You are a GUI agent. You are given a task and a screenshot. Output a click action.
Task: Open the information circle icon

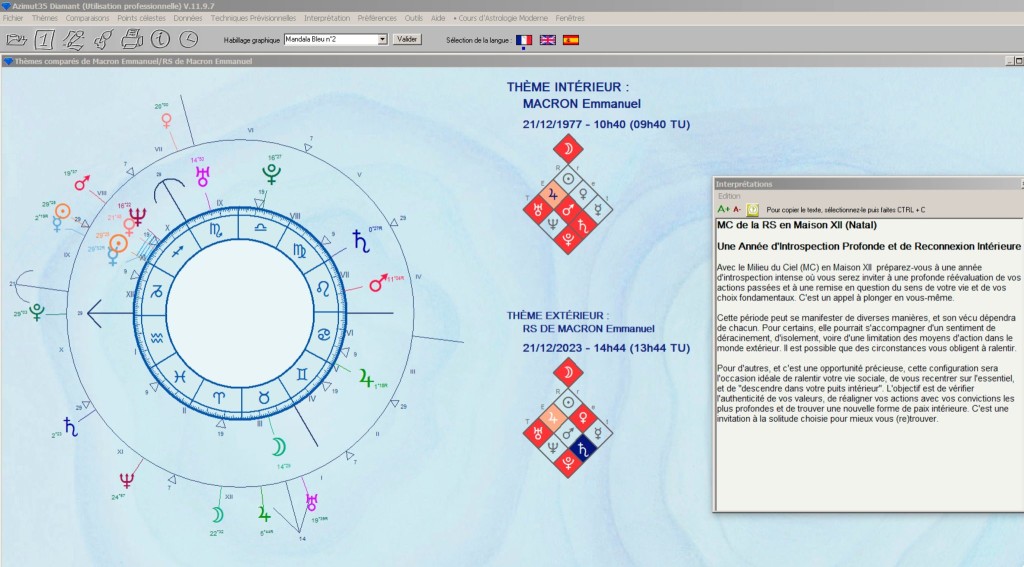(160, 39)
